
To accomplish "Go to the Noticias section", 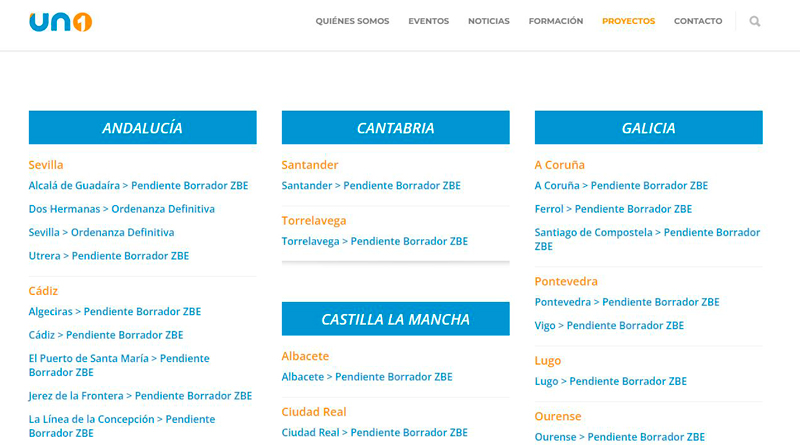I will 489,21.
